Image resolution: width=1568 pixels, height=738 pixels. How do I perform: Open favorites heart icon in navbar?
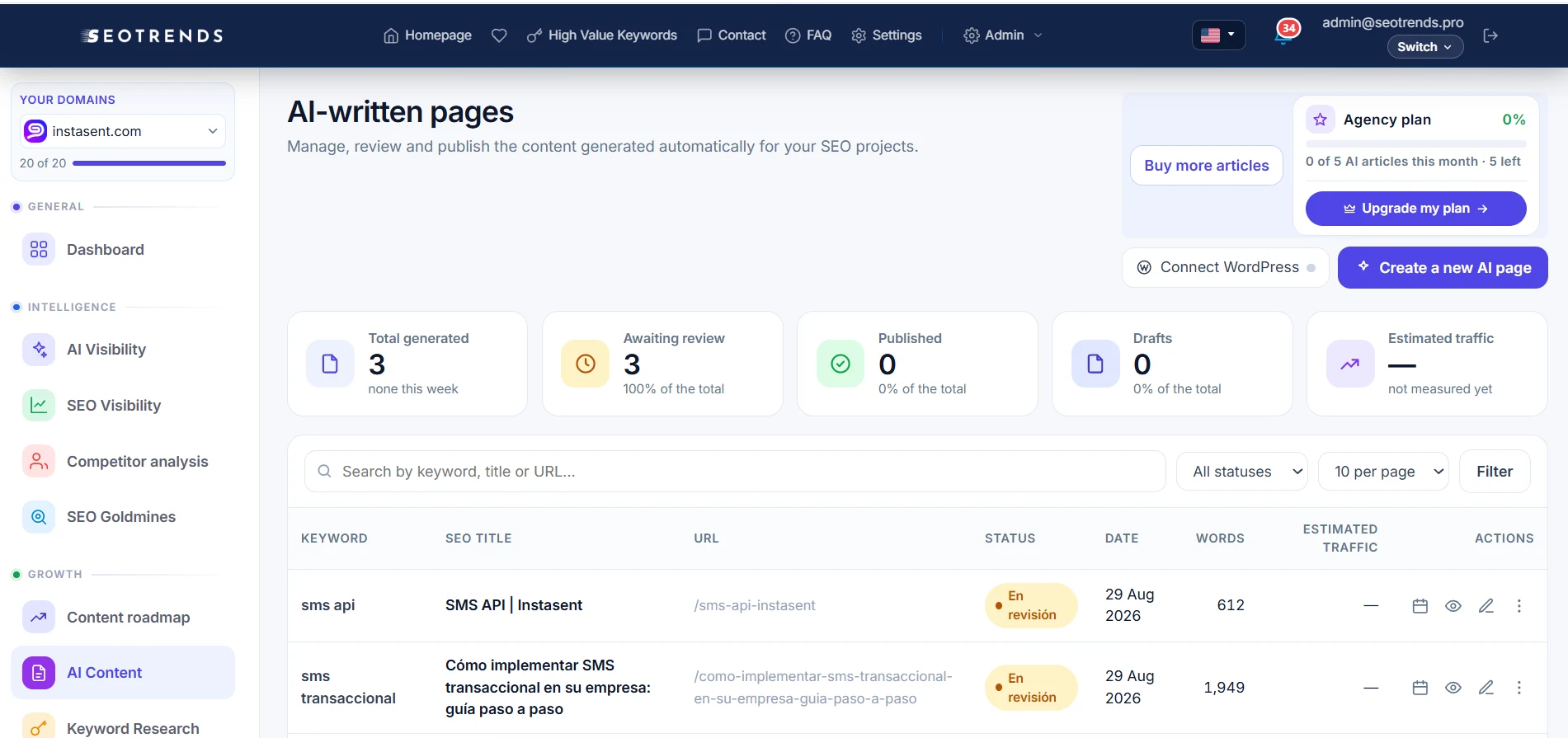[499, 35]
